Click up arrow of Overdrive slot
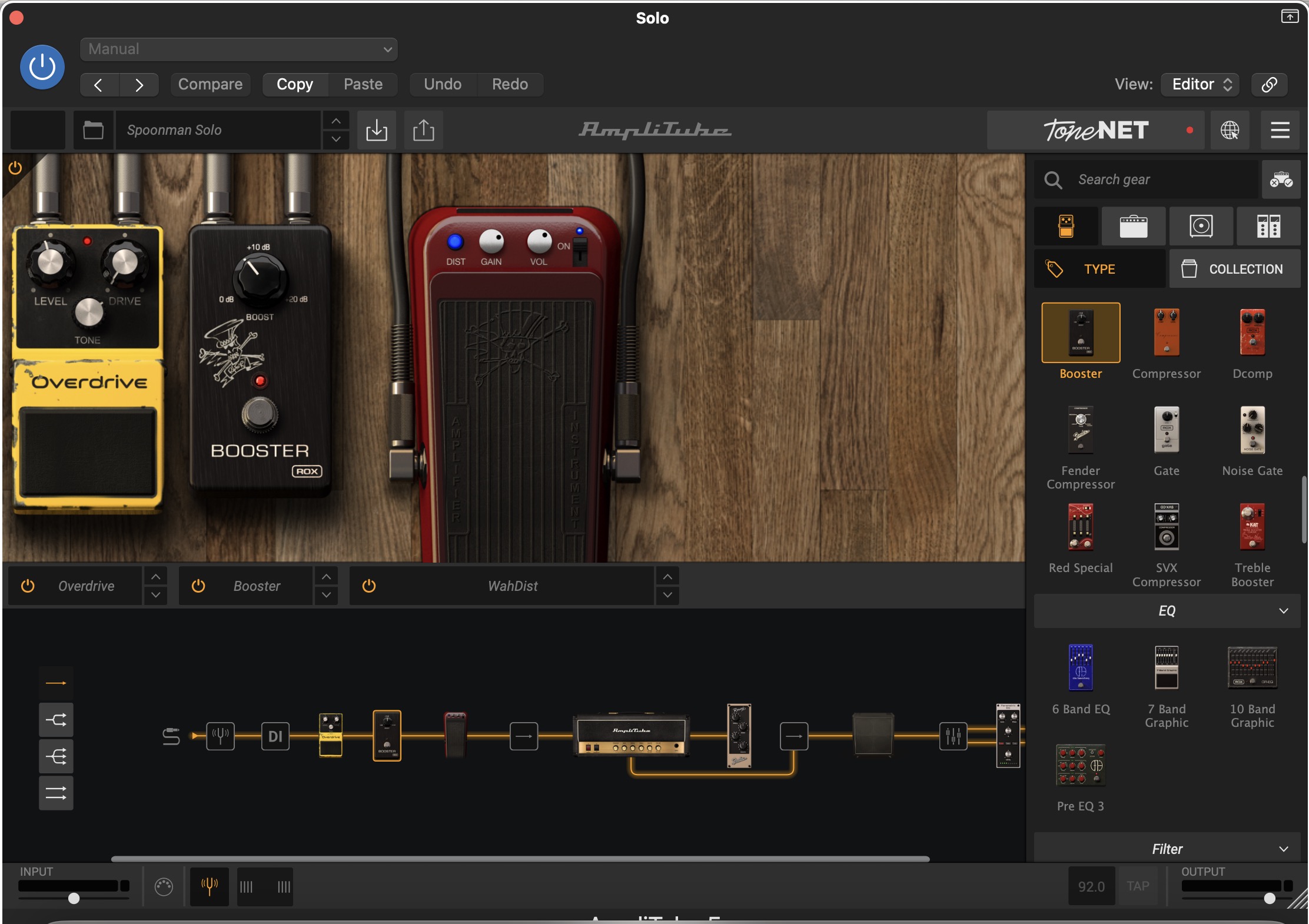The width and height of the screenshot is (1309, 924). coord(155,576)
